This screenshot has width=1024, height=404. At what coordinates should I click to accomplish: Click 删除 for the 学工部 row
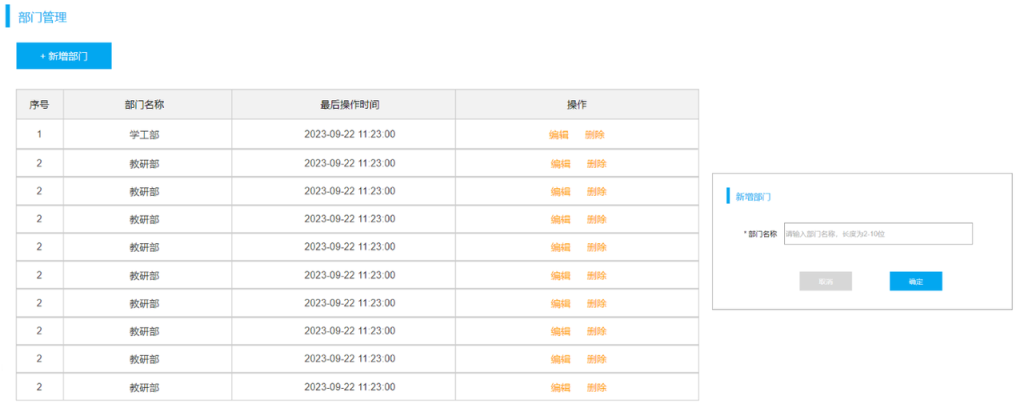coord(595,135)
